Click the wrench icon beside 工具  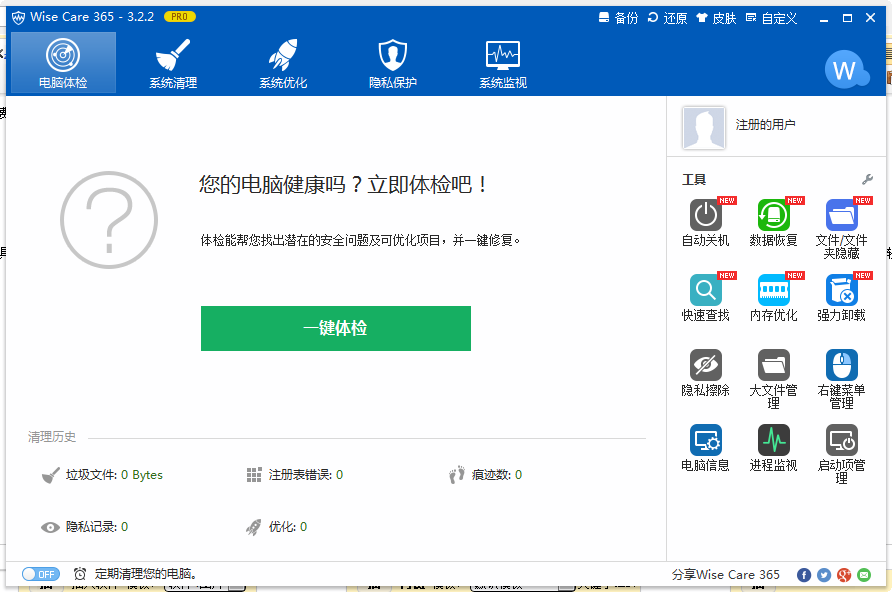[x=866, y=179]
